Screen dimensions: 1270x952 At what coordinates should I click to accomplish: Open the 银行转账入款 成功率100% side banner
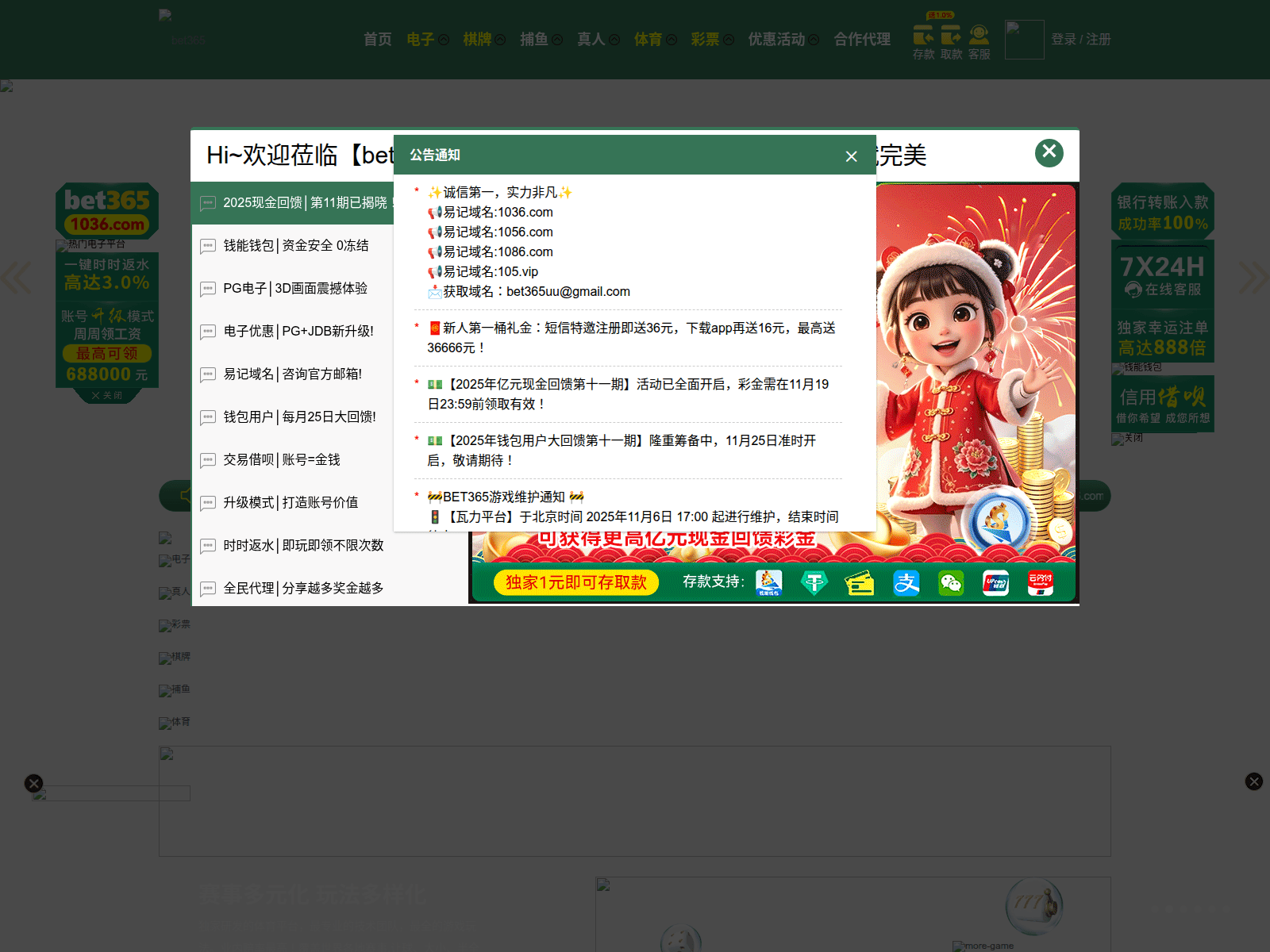(1163, 212)
